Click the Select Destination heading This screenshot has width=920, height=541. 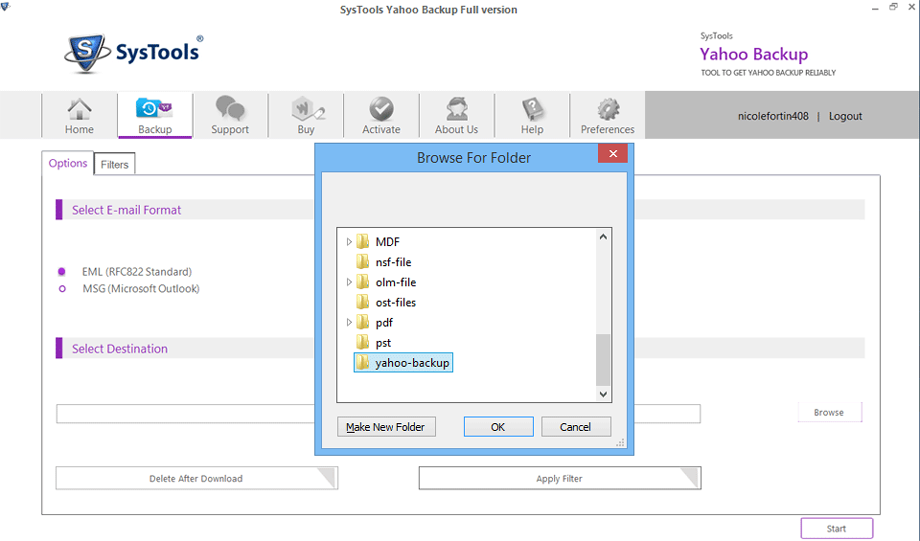[120, 349]
